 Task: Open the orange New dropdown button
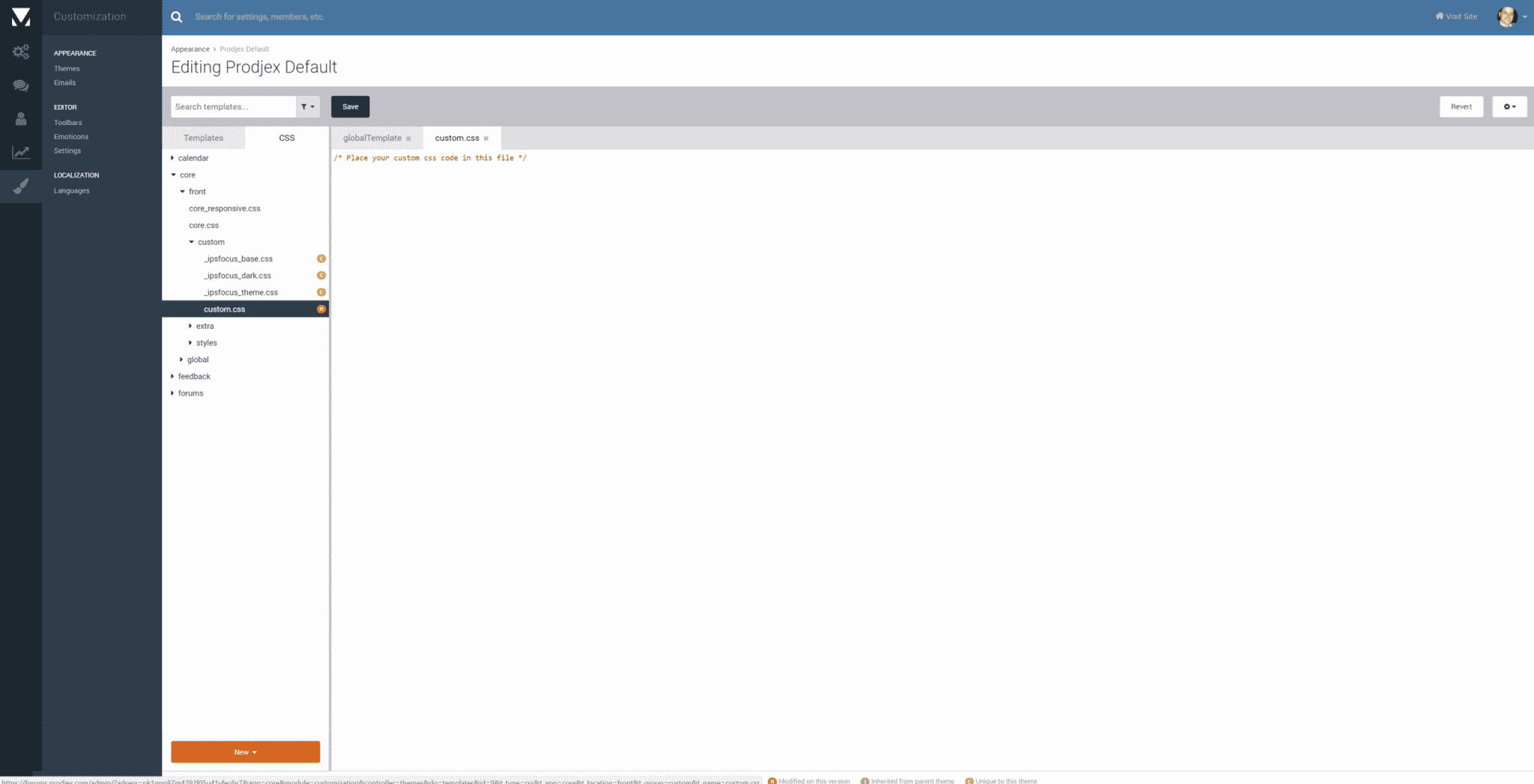245,752
